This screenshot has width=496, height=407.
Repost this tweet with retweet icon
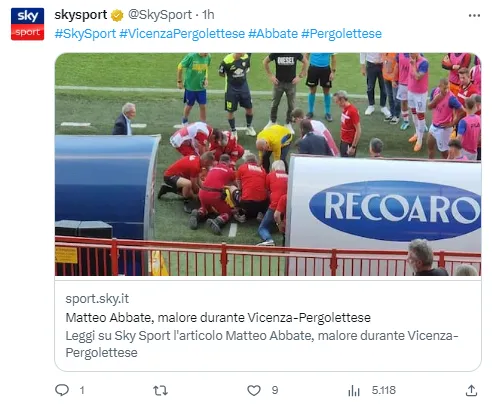tap(160, 390)
